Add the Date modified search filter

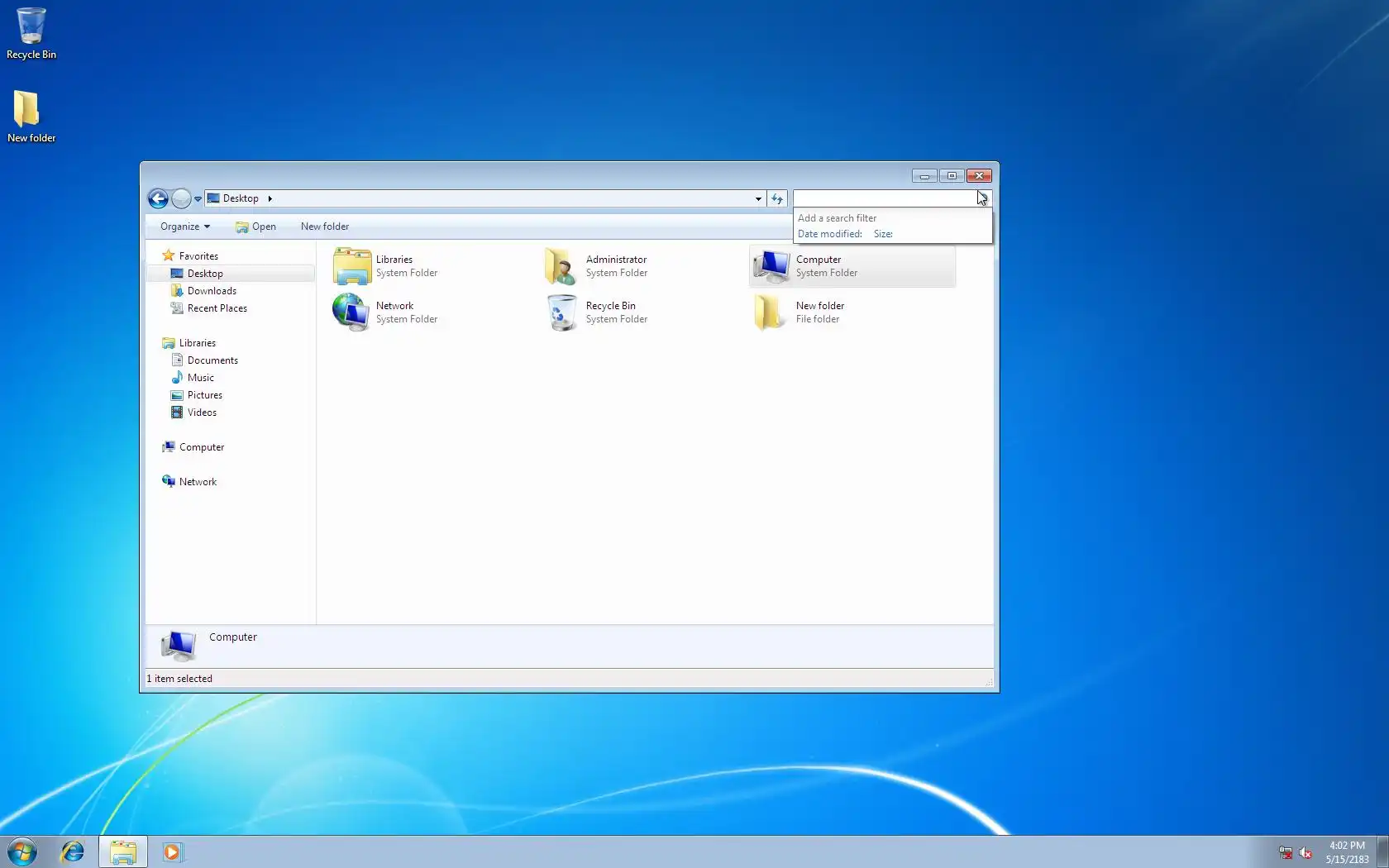click(830, 234)
